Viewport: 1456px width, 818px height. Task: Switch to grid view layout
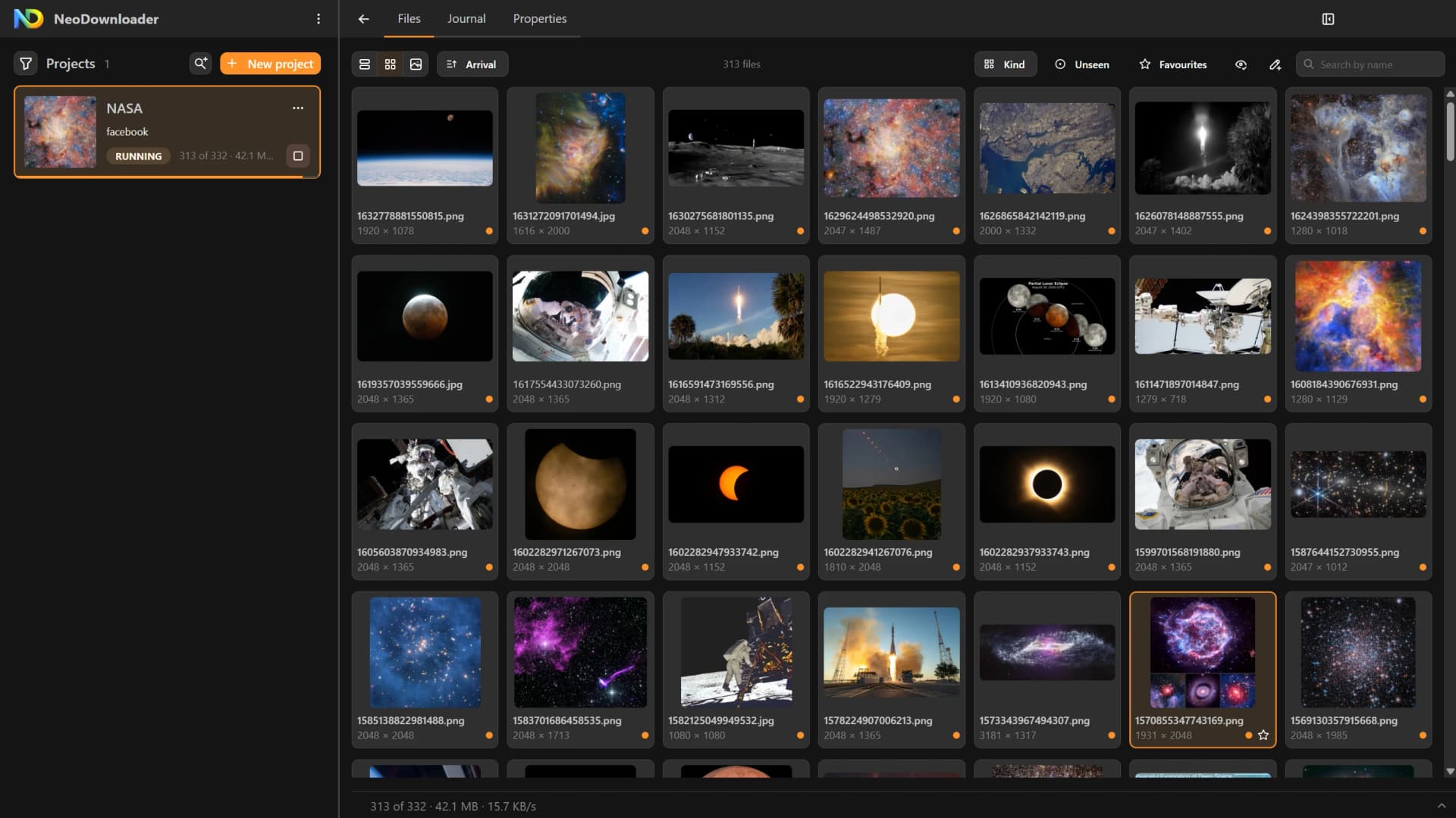pyautogui.click(x=391, y=64)
